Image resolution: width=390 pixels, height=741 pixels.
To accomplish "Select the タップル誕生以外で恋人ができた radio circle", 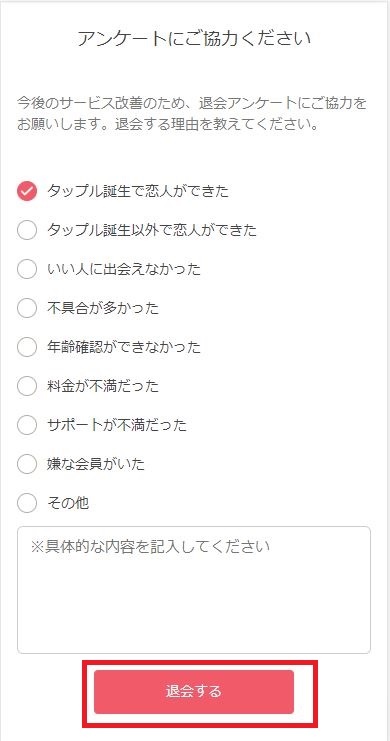I will (x=27, y=230).
